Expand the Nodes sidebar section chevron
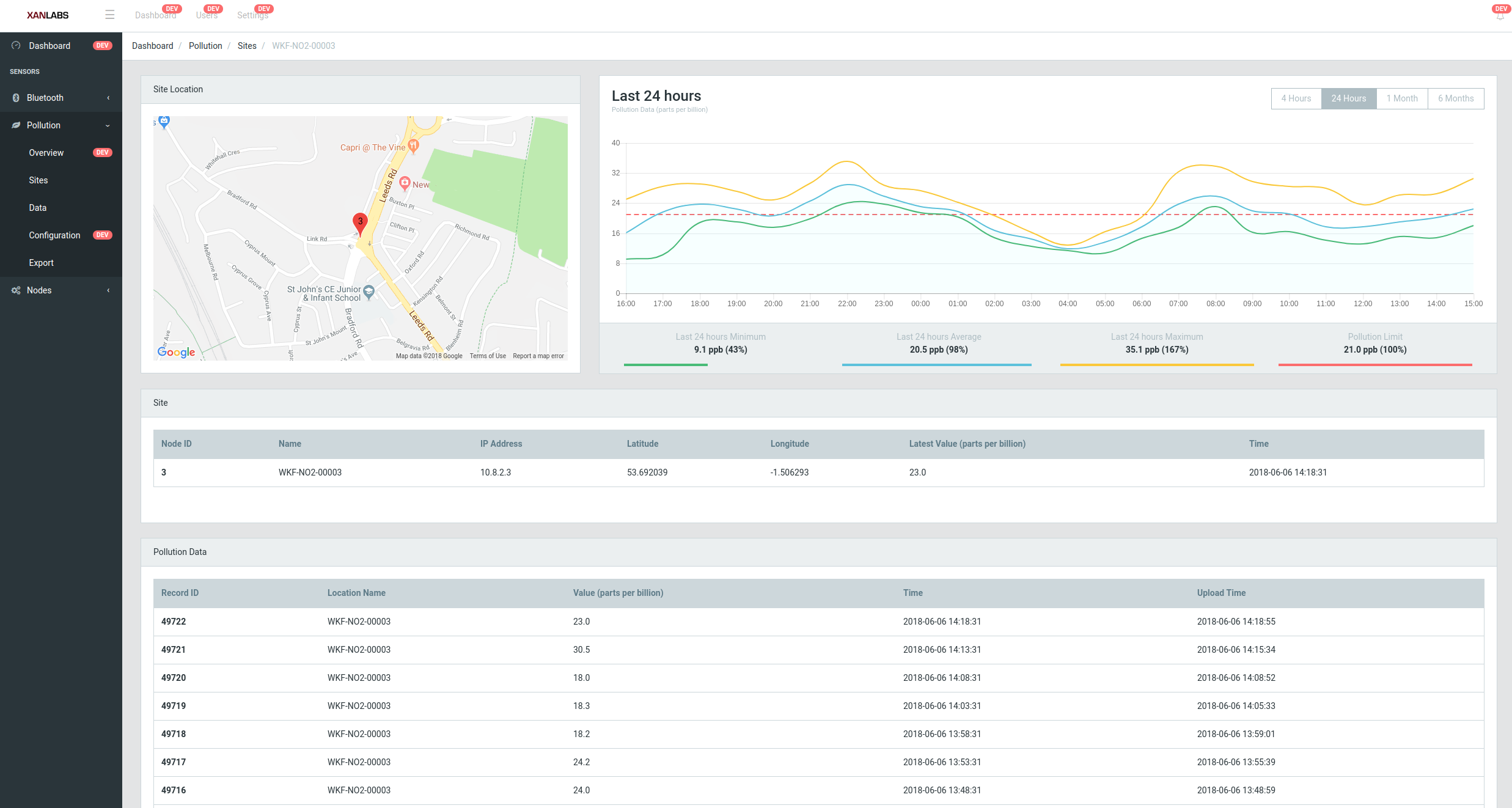Viewport: 1512px width, 808px height. pos(108,290)
